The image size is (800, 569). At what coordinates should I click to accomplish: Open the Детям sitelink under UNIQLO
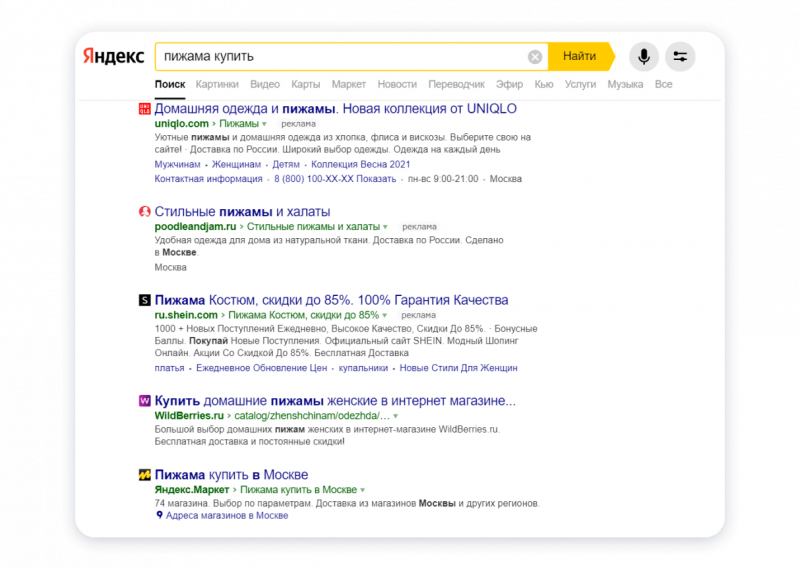point(286,164)
